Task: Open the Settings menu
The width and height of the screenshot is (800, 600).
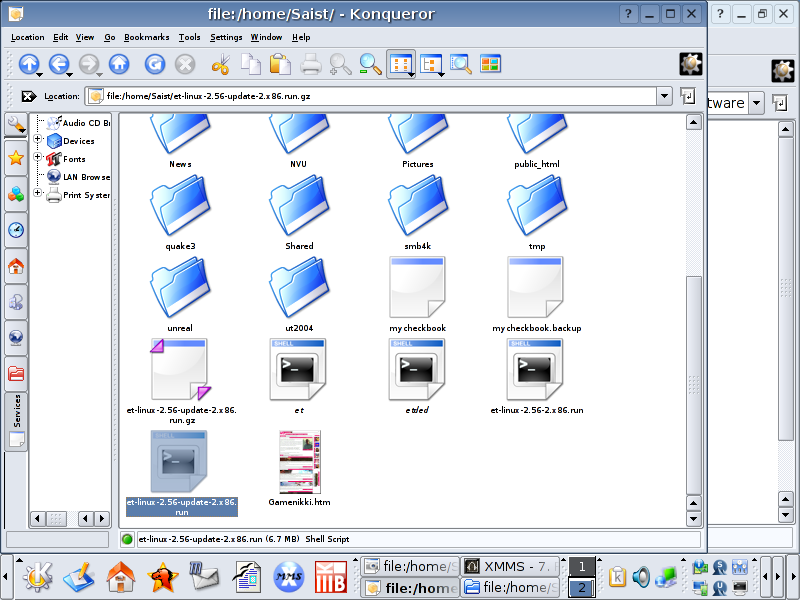Action: click(x=226, y=37)
